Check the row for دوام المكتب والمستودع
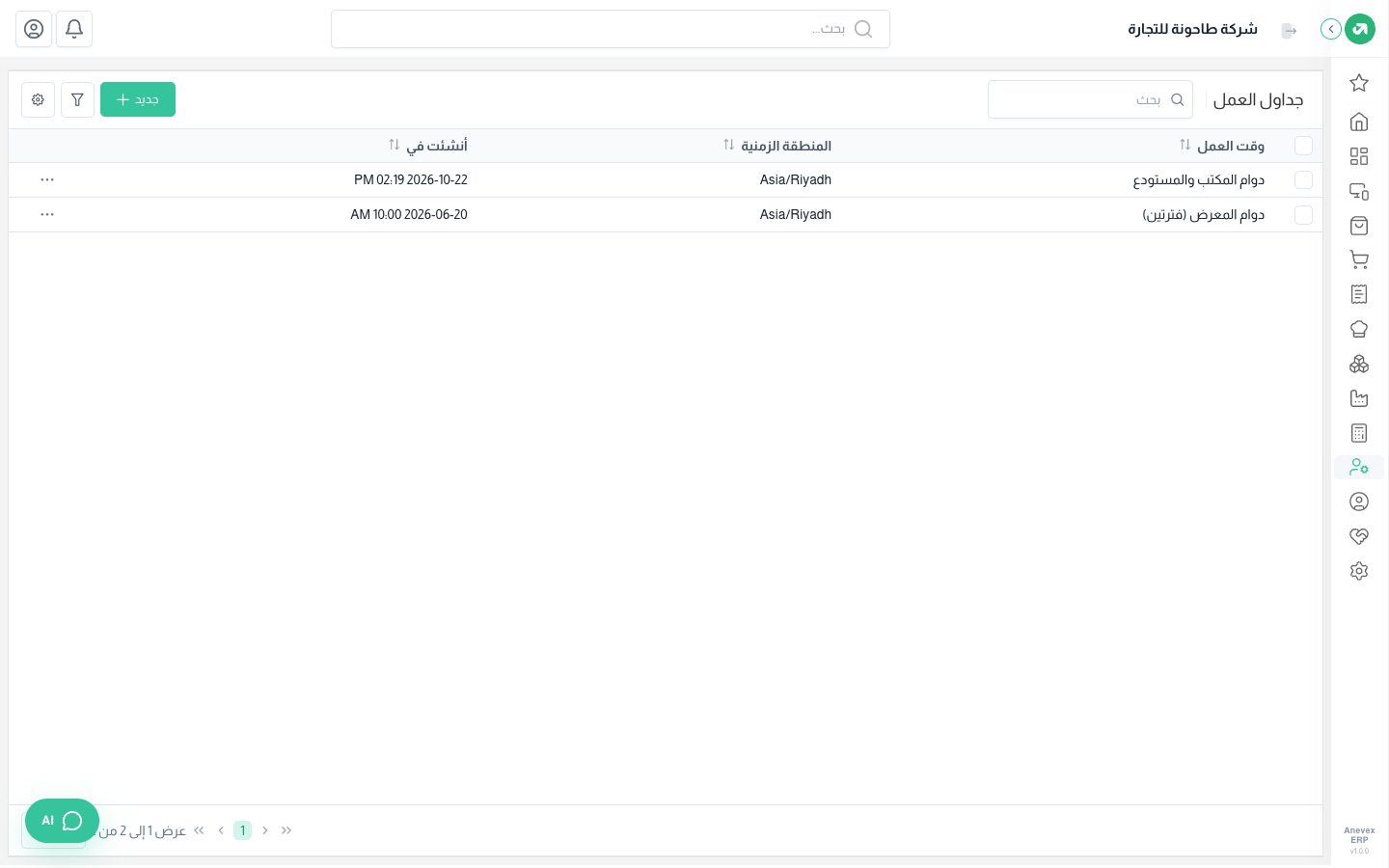This screenshot has width=1389, height=868. 1303,180
